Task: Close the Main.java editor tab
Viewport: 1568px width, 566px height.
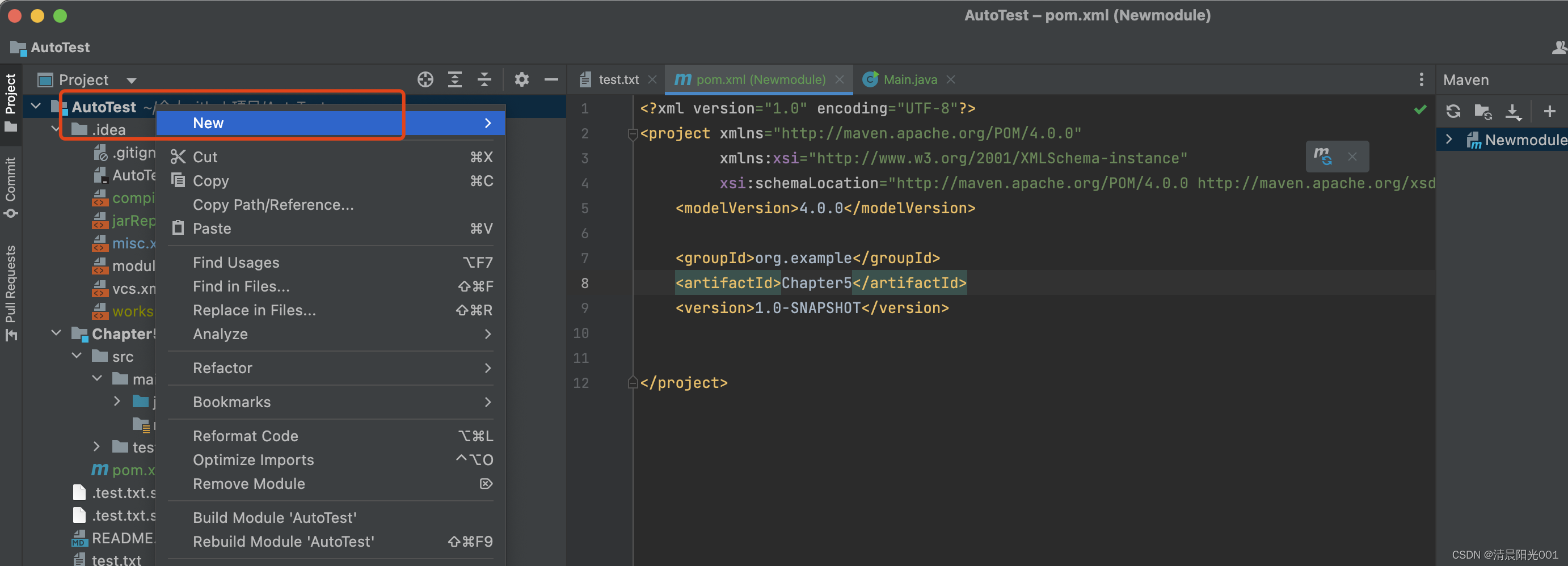Action: tap(950, 80)
